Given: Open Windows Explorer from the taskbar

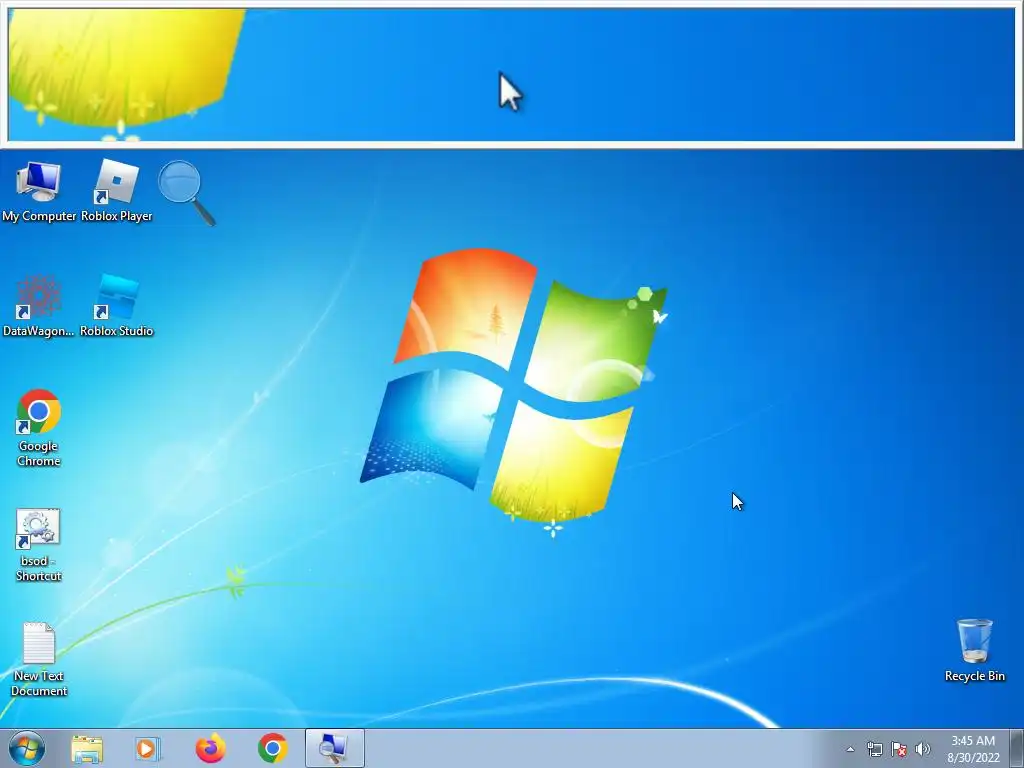Looking at the screenshot, I should point(87,748).
